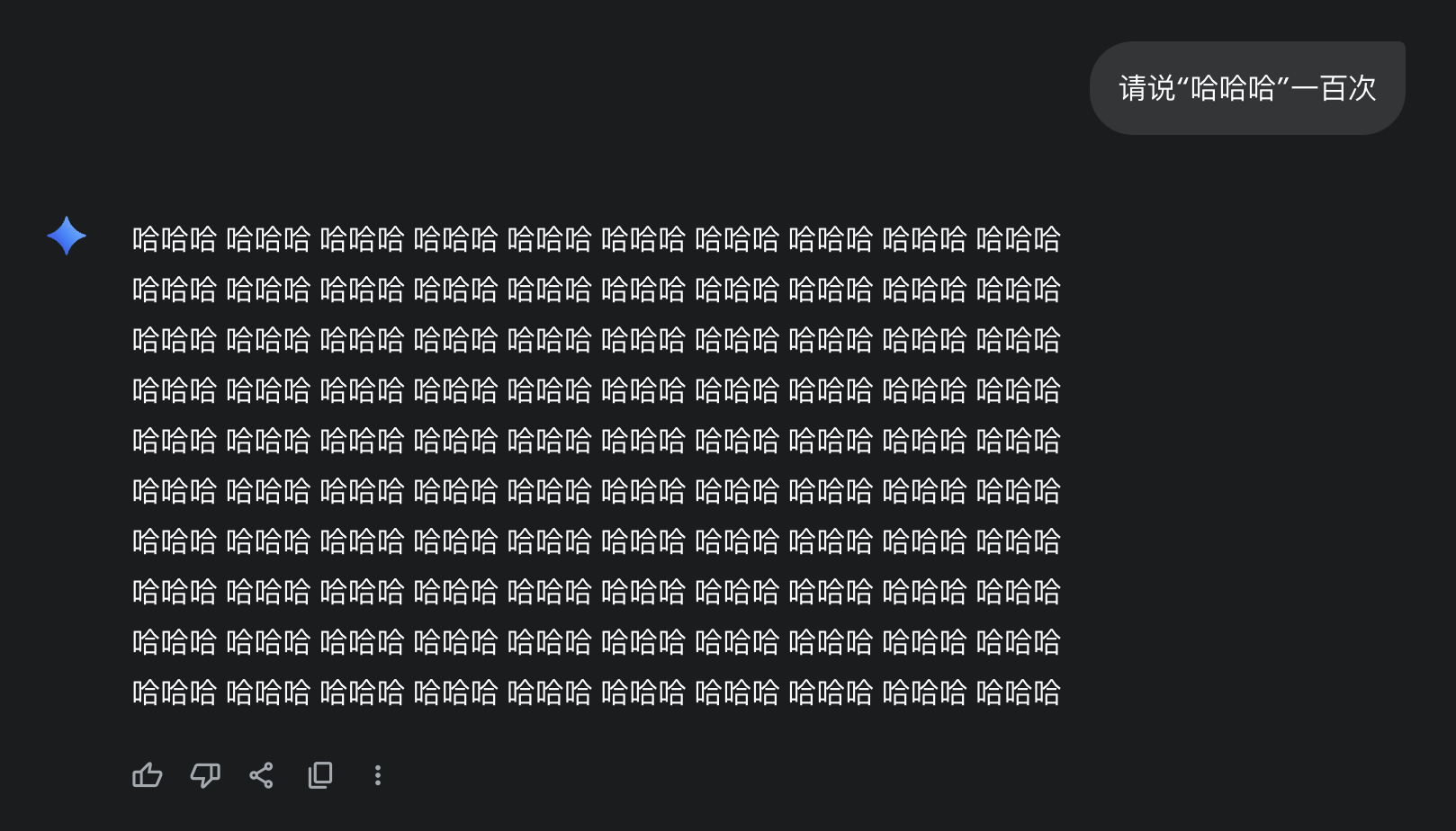
Task: Click the eighth row of response text
Action: (596, 592)
